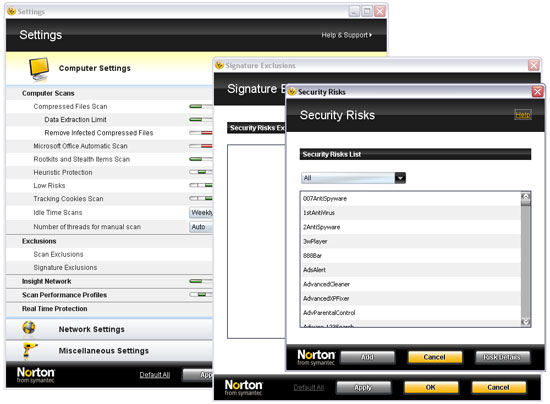The height and width of the screenshot is (404, 550).
Task: Select AdvancedCleaner in risks list
Action: (411, 284)
